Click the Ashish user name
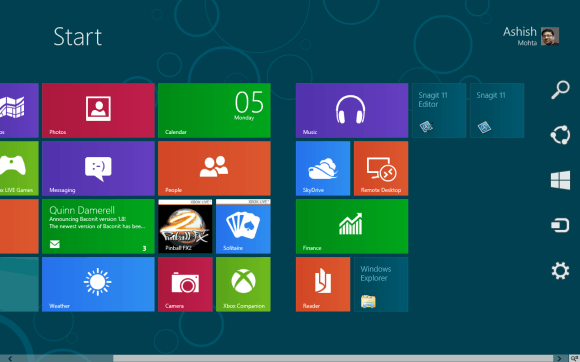The image size is (580, 362). [520, 32]
